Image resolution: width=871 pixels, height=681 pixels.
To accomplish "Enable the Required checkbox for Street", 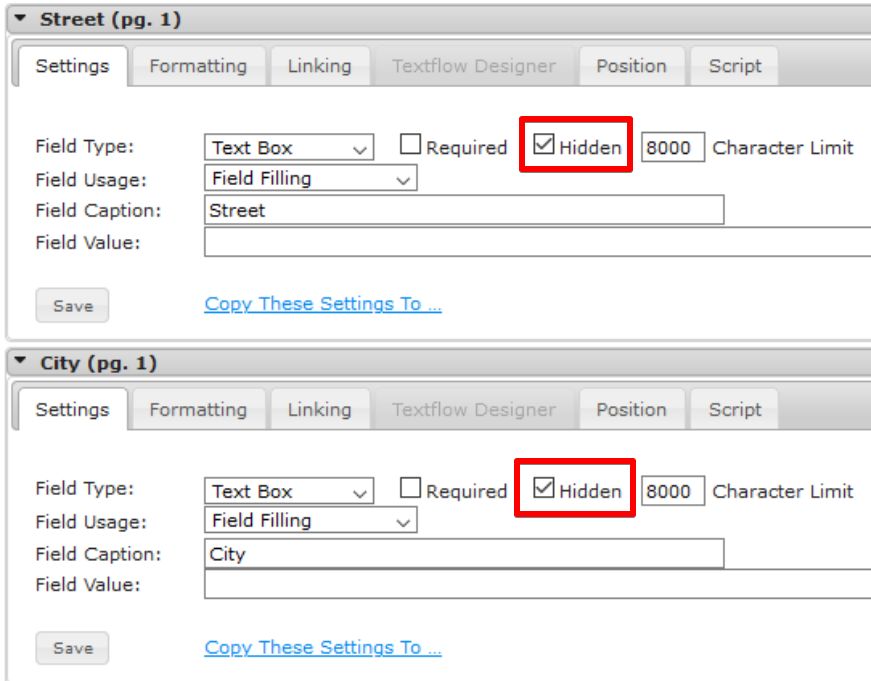I will click(x=410, y=144).
